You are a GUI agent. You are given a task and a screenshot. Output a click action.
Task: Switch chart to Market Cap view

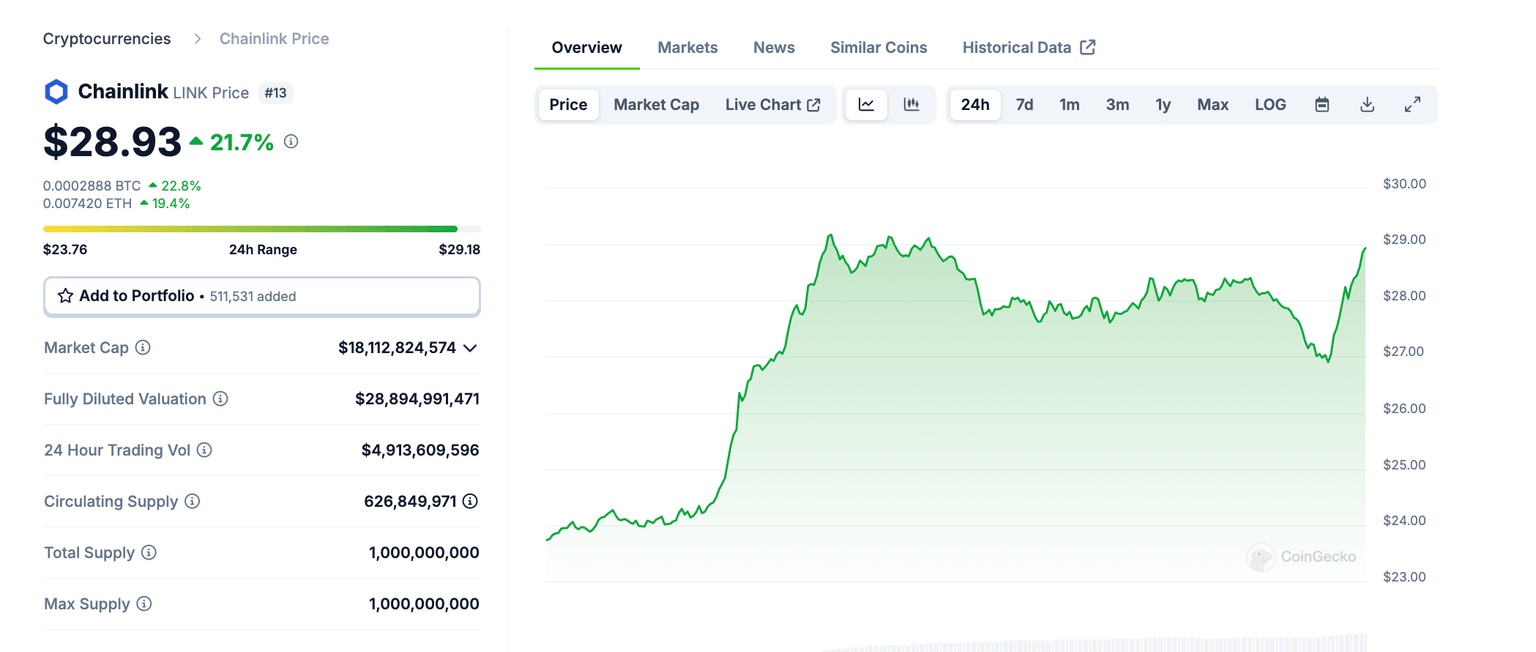(656, 105)
